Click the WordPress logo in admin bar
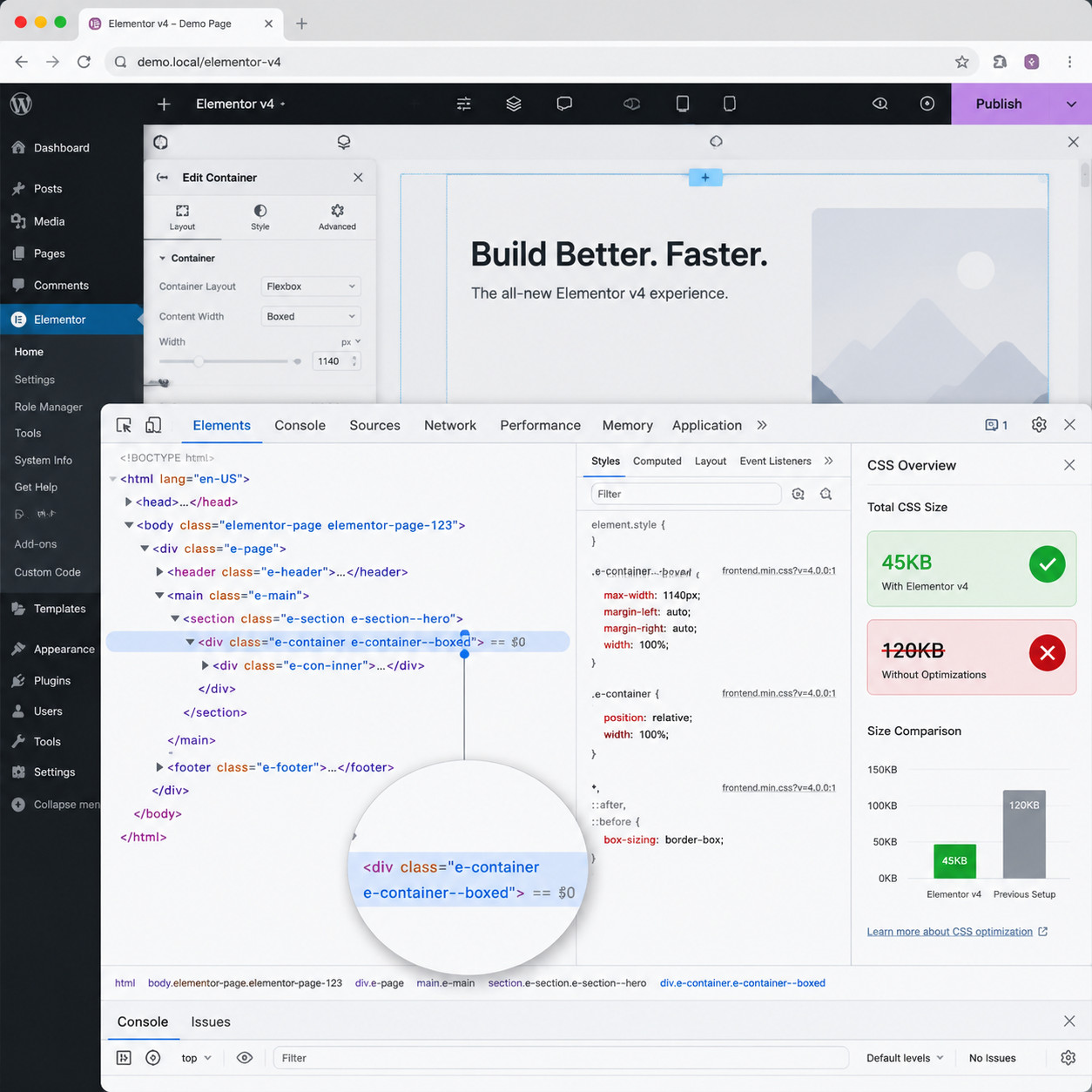Image resolution: width=1092 pixels, height=1092 pixels. click(x=21, y=104)
